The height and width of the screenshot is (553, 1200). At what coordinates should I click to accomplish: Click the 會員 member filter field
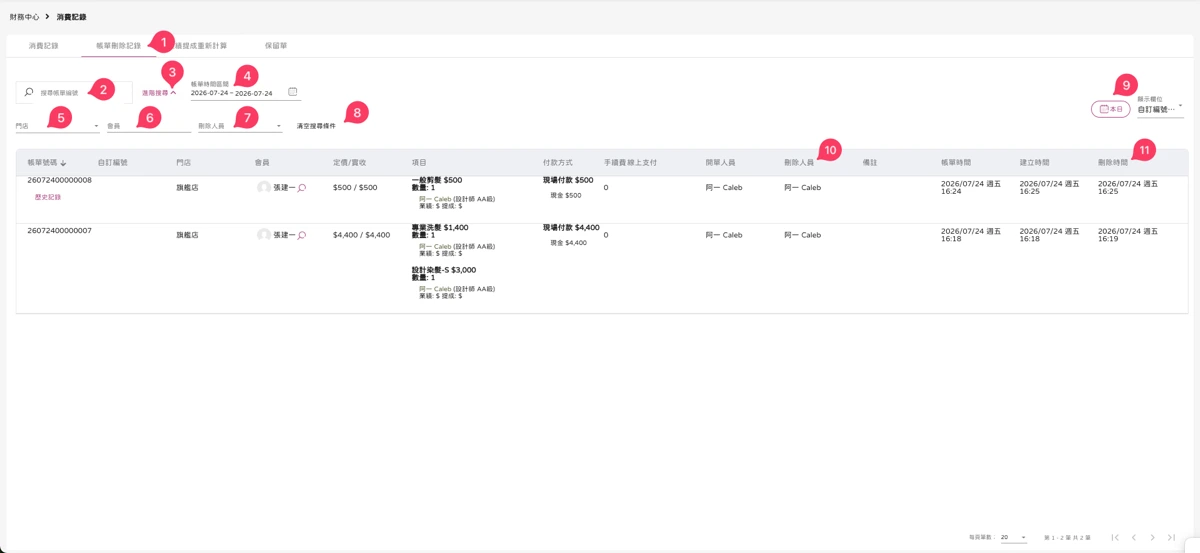pos(148,126)
